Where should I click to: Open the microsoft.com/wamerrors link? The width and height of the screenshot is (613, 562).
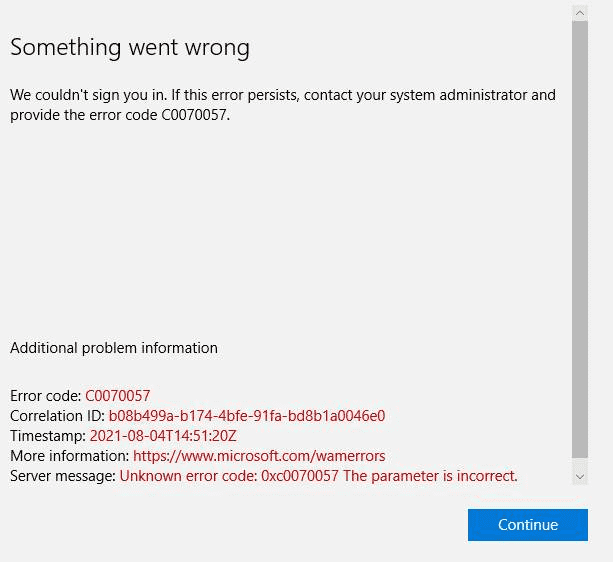[259, 456]
